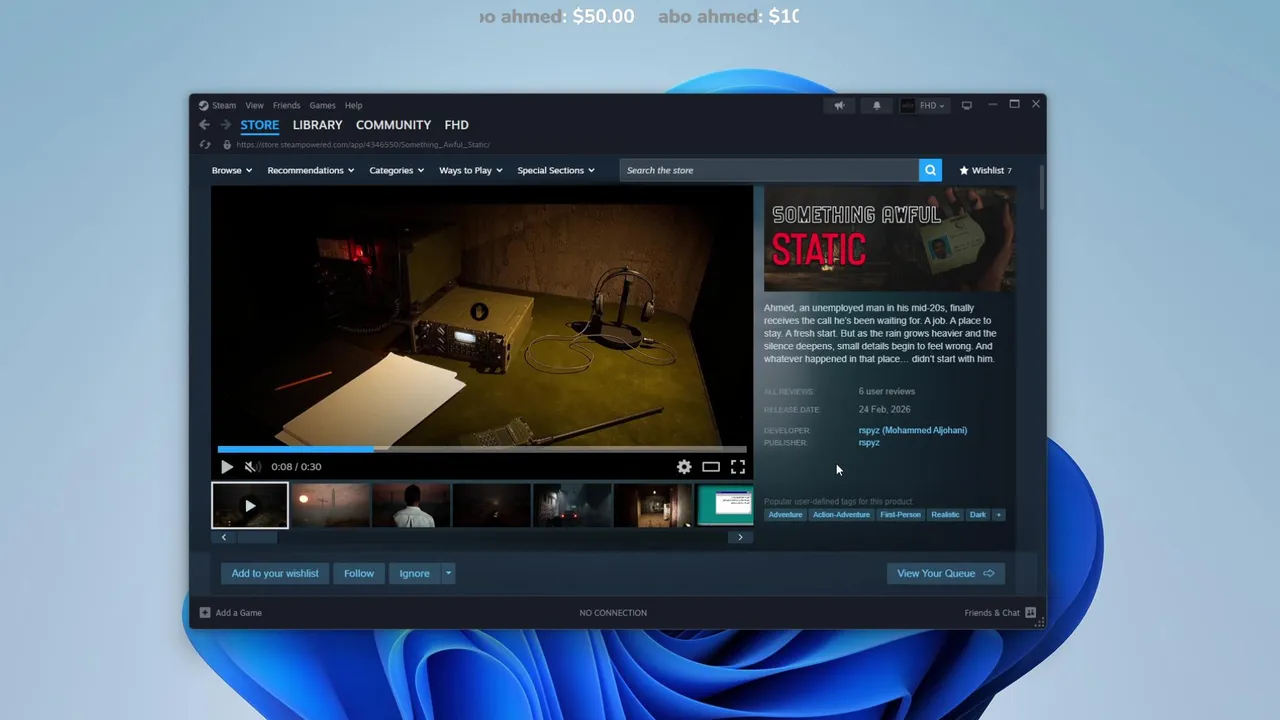1280x720 pixels.
Task: Click Add a Game plus icon
Action: [x=205, y=613]
